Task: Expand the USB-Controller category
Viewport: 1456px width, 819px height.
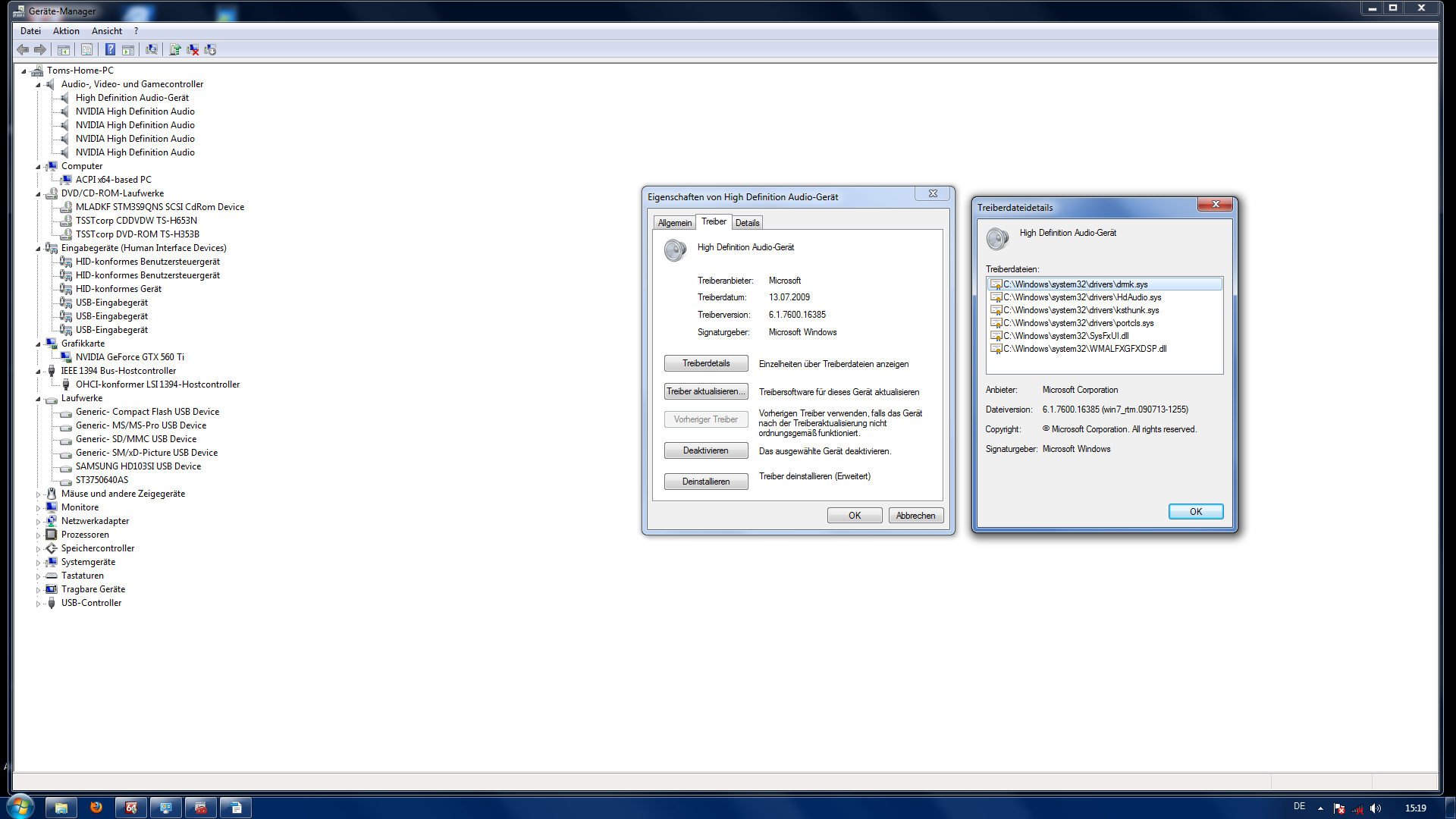Action: pyautogui.click(x=38, y=604)
